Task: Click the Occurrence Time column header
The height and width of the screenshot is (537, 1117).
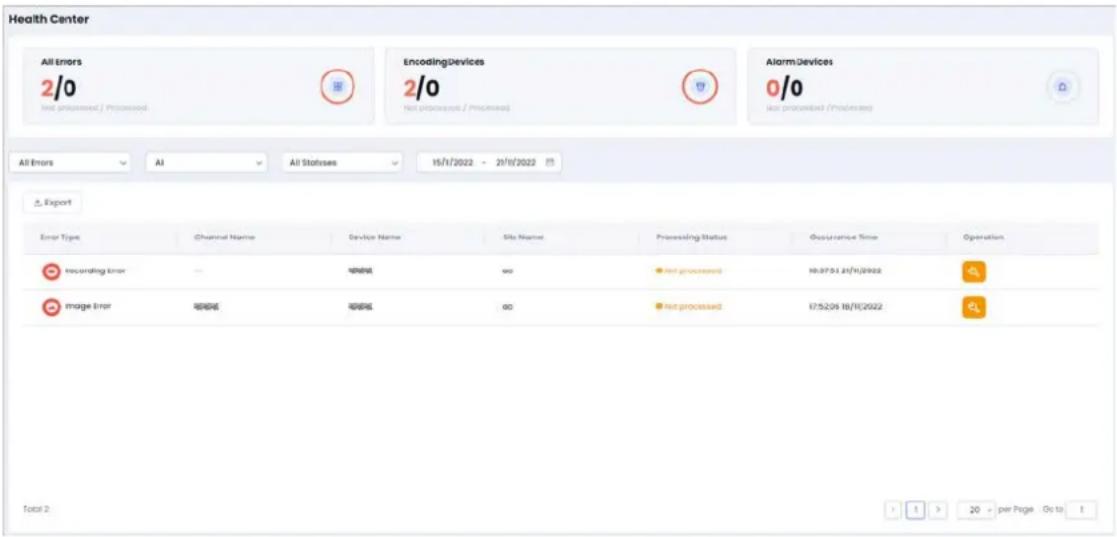Action: tap(843, 237)
